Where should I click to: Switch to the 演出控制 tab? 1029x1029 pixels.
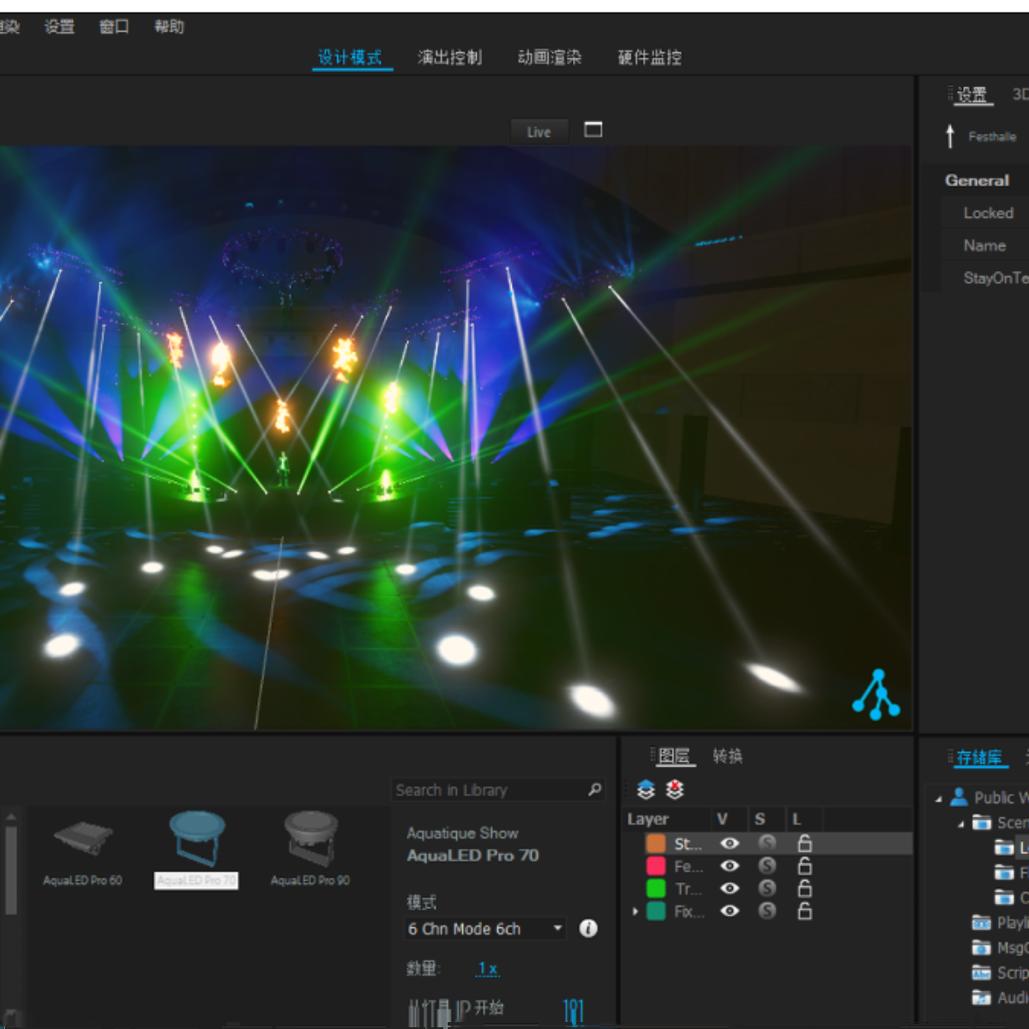click(x=450, y=57)
